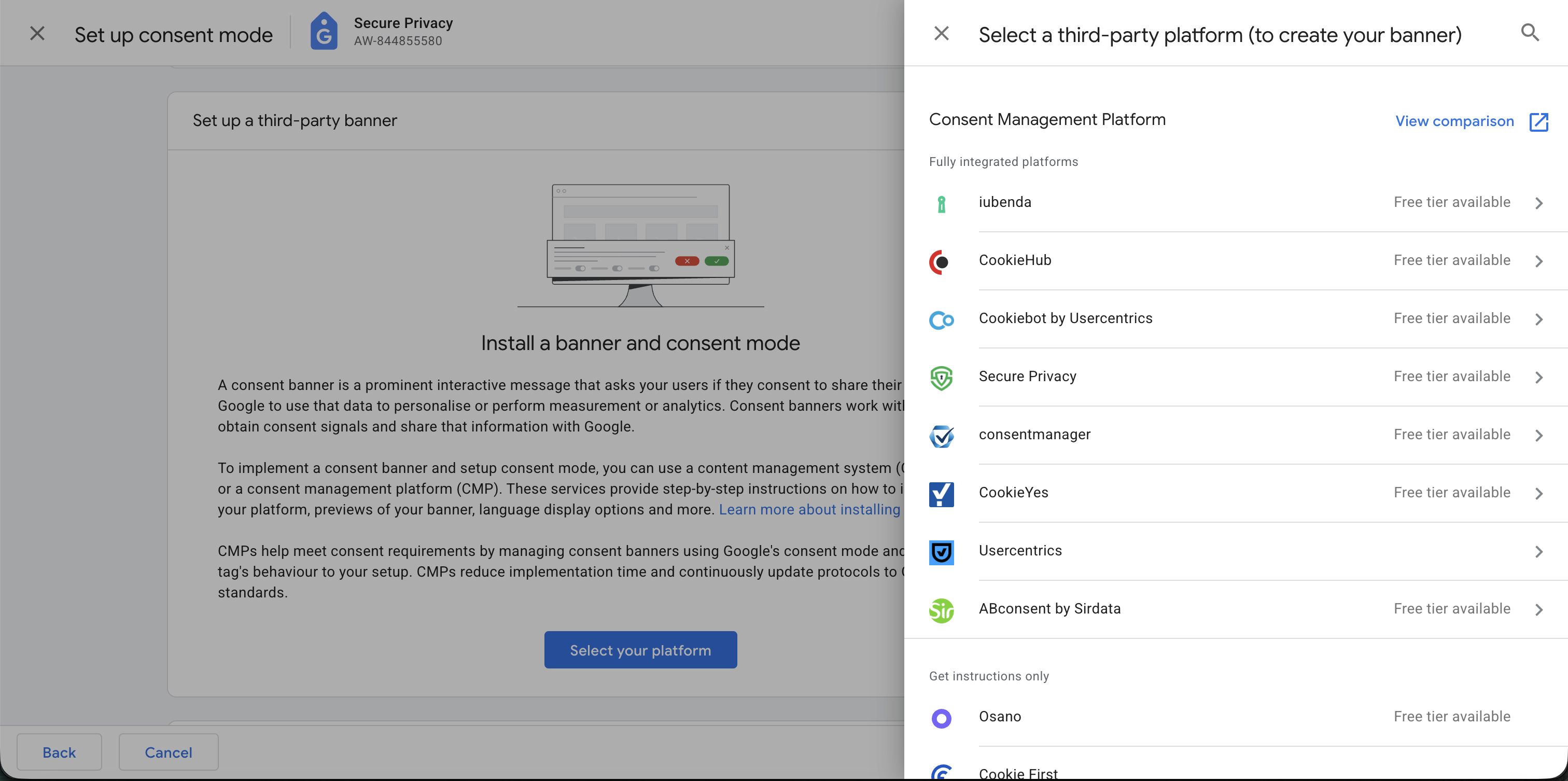Select Osano under Get instructions only
1568x781 pixels.
click(x=1000, y=717)
